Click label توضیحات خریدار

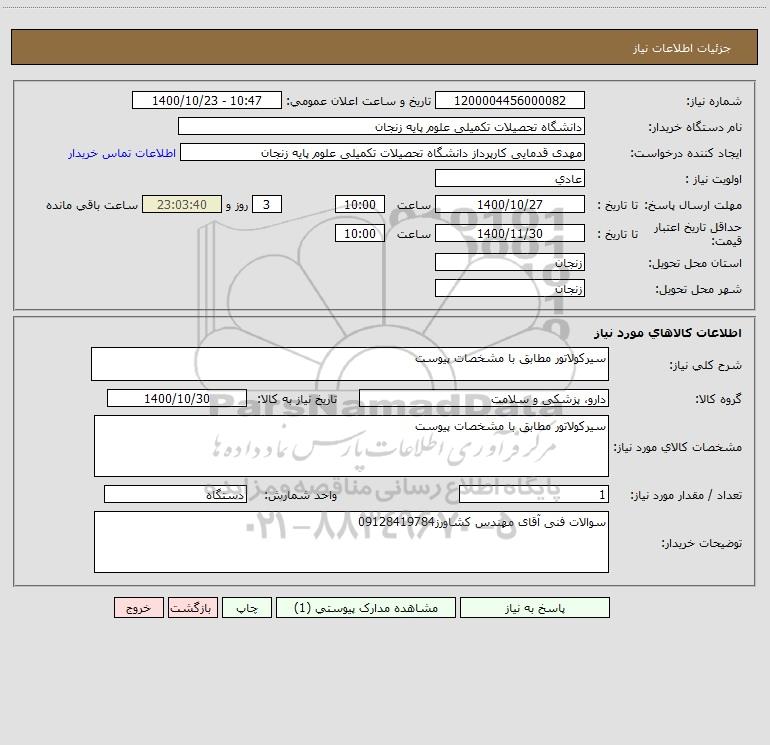point(702,543)
